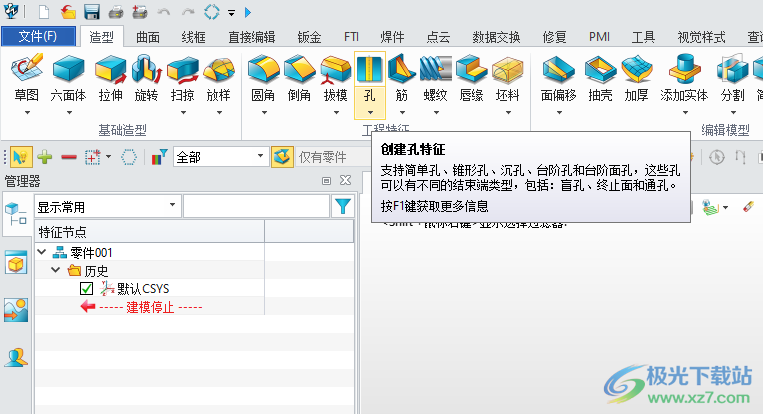Viewport: 763px width, 414px height.
Task: Click the Print icon
Action: [116, 12]
